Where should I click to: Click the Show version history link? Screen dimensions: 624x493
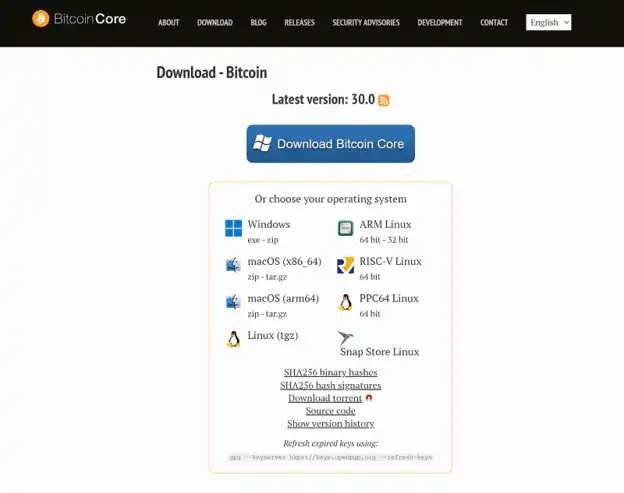click(x=330, y=424)
